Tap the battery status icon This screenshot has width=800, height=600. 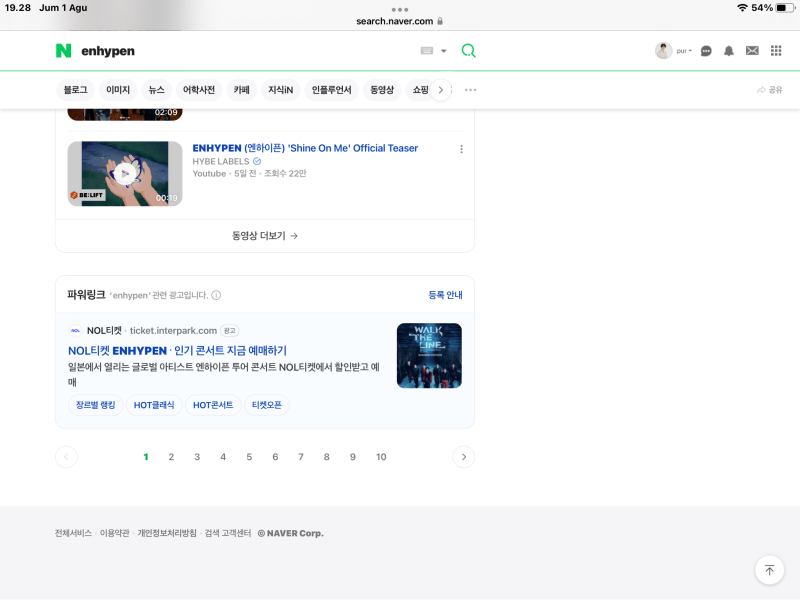pos(786,8)
